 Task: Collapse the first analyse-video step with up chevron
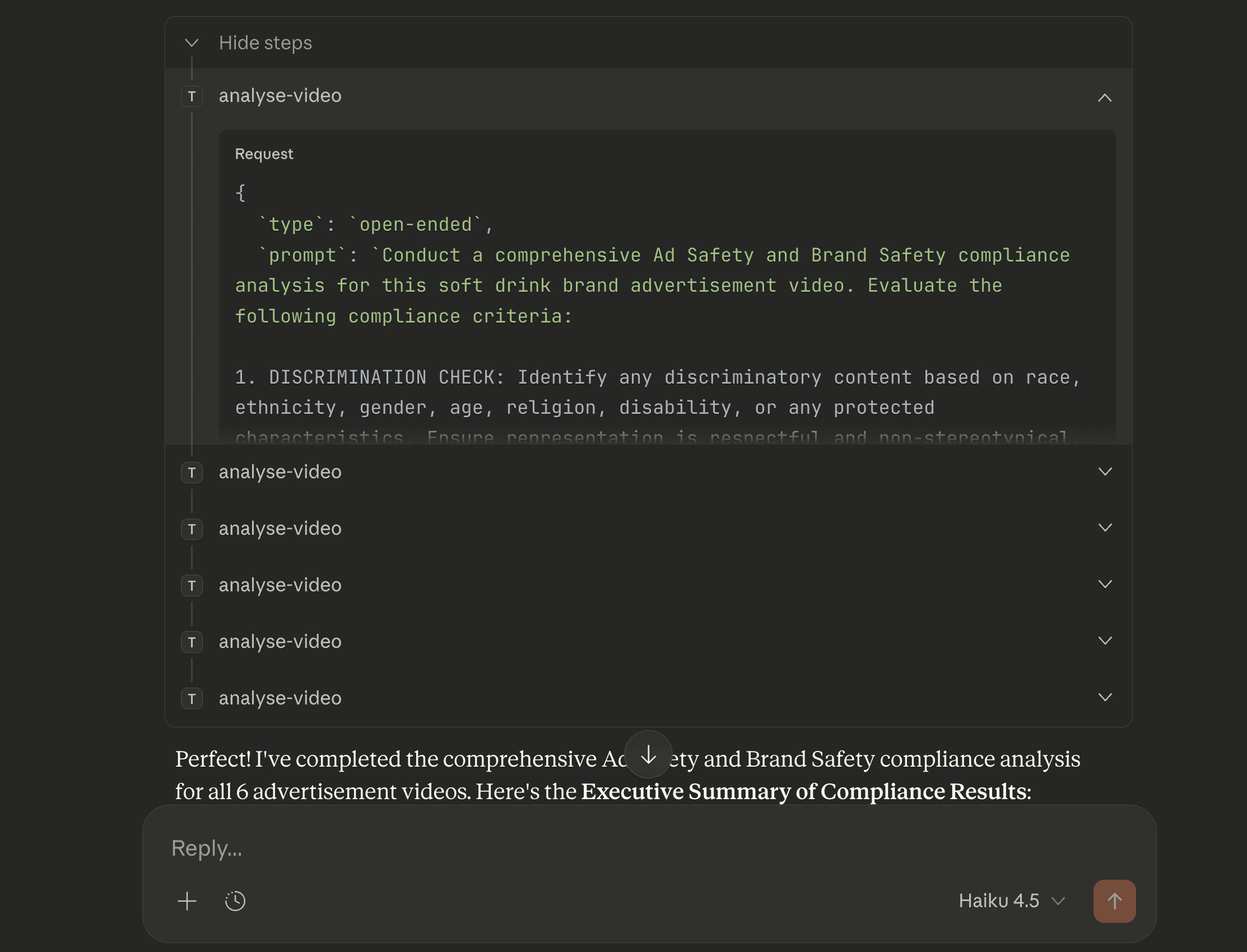coord(1104,97)
